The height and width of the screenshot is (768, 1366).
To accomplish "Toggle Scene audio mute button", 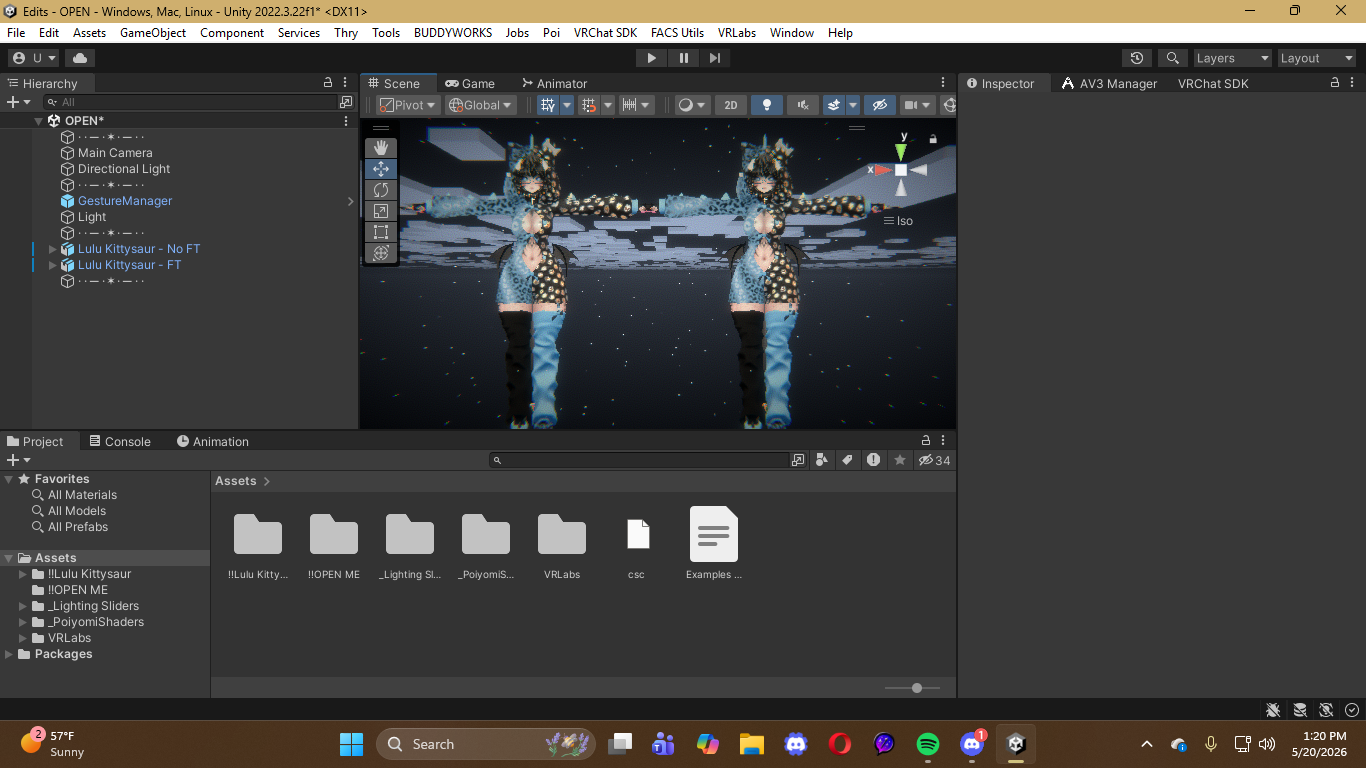I will (803, 105).
